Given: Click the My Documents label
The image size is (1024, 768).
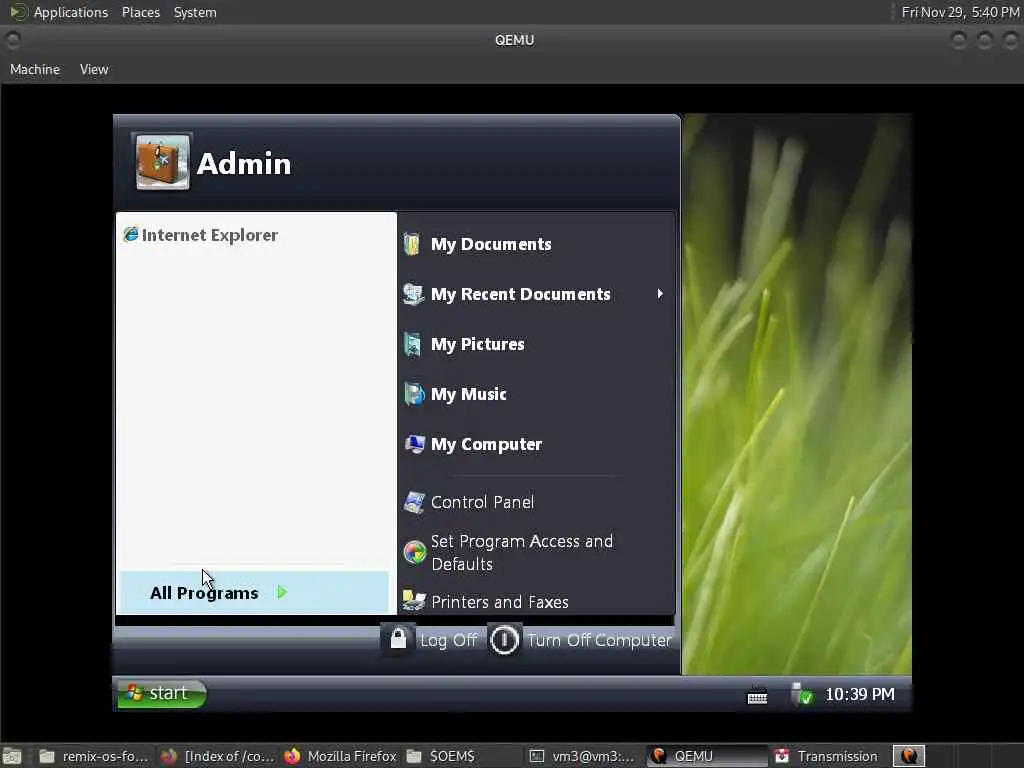Looking at the screenshot, I should click(x=491, y=244).
